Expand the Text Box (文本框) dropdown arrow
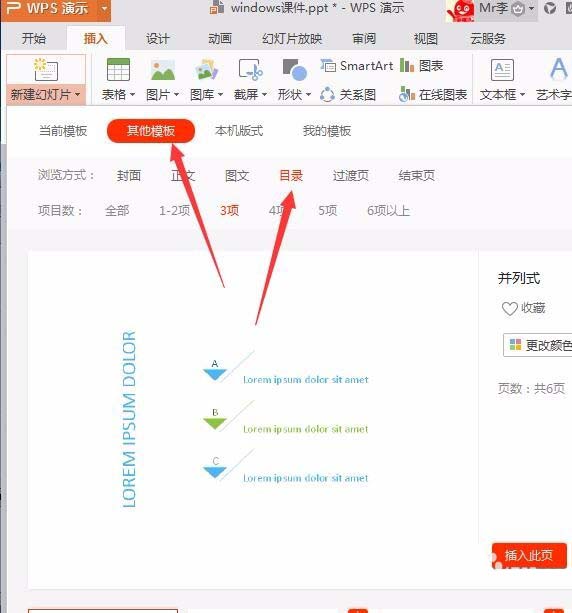This screenshot has width=572, height=613. click(522, 95)
